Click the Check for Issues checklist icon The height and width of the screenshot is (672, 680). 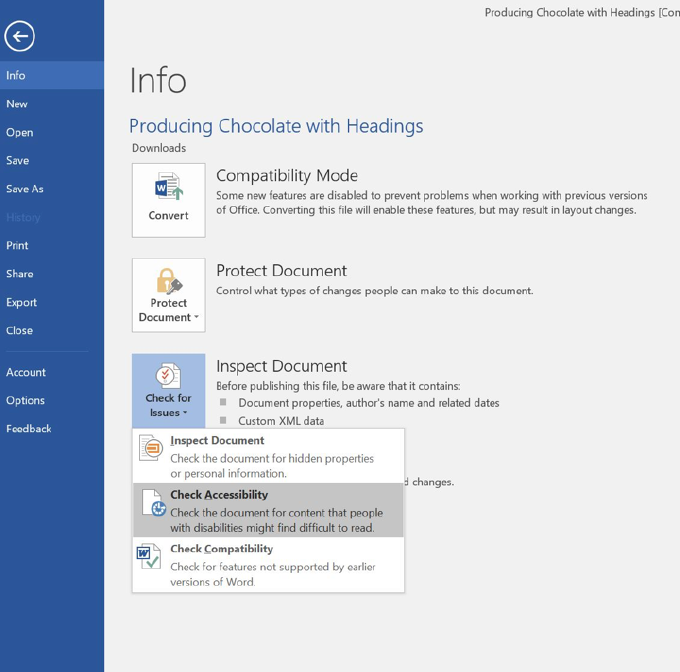[168, 375]
